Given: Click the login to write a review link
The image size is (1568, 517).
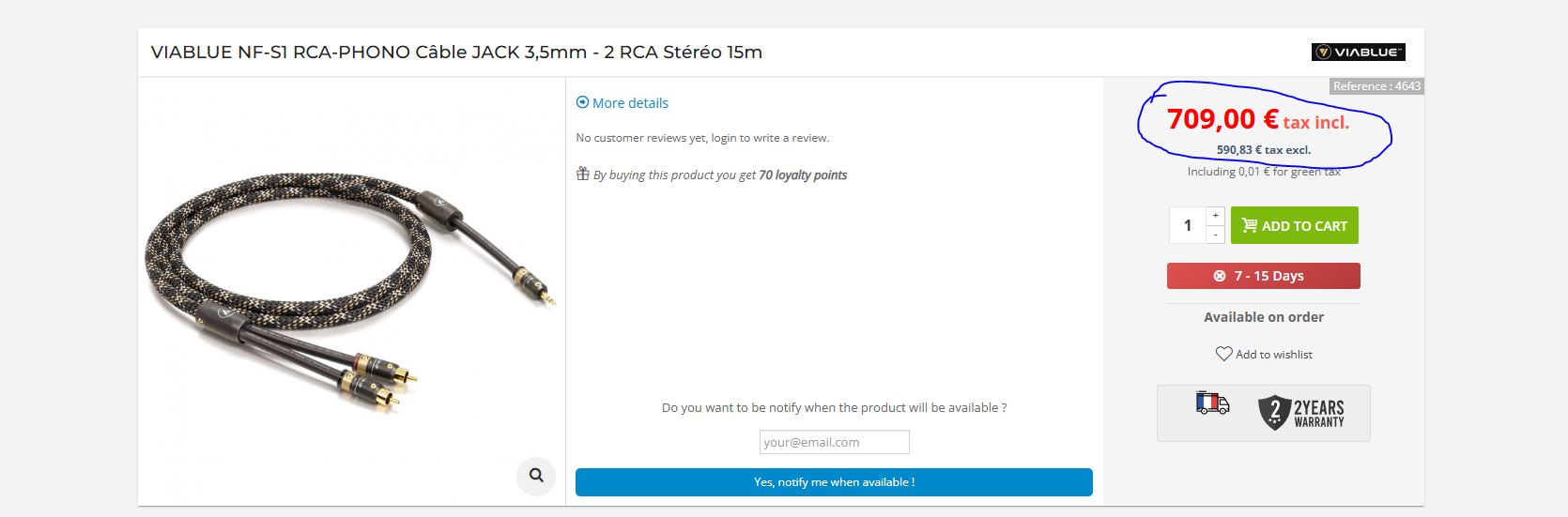Looking at the screenshot, I should click(769, 138).
